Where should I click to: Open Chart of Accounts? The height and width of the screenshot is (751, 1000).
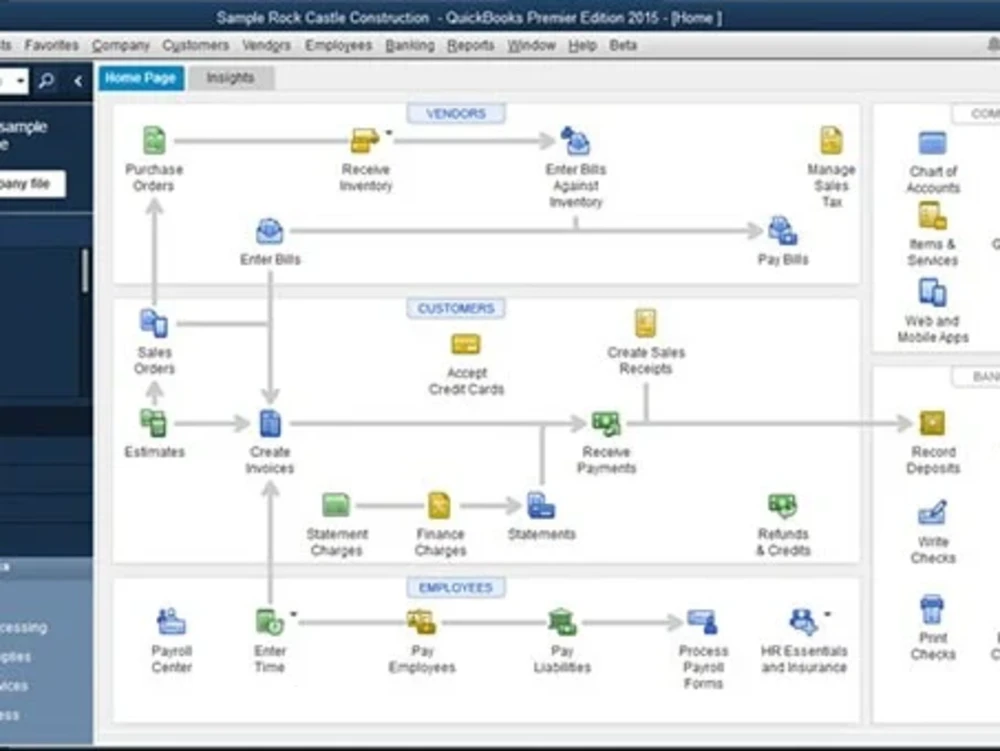[932, 143]
